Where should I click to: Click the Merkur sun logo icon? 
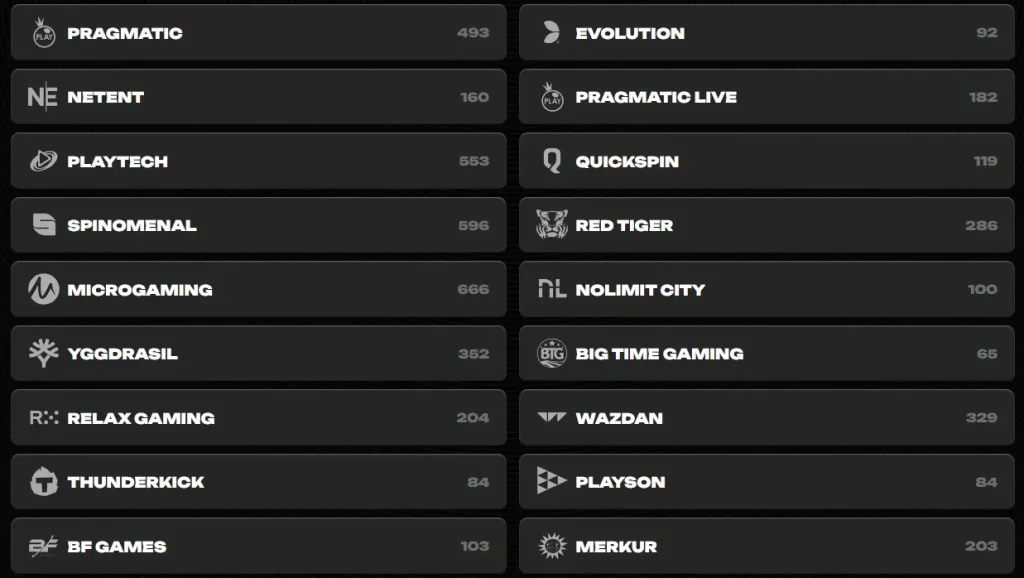click(x=552, y=546)
